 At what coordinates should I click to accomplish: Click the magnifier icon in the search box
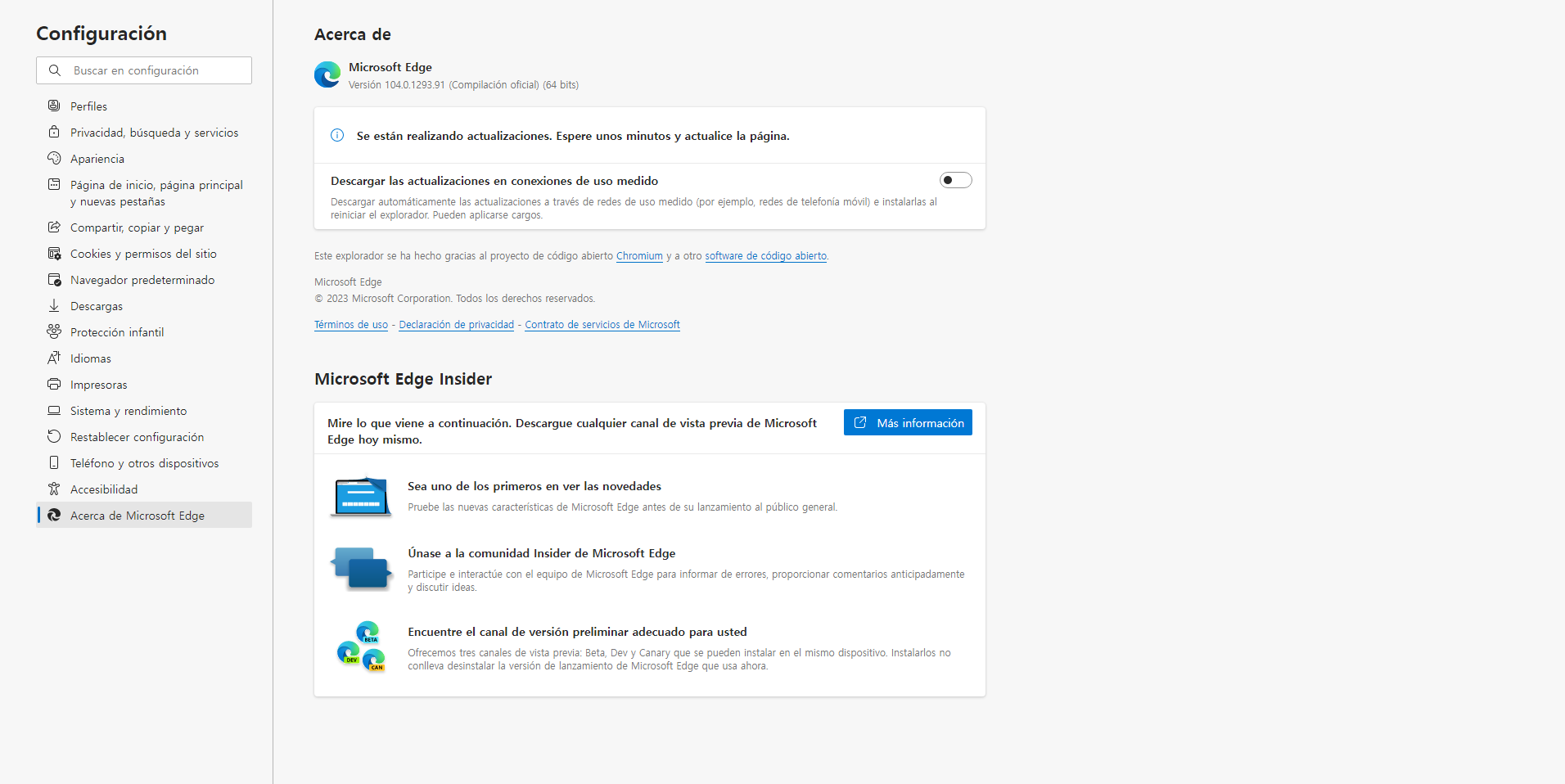click(x=55, y=70)
